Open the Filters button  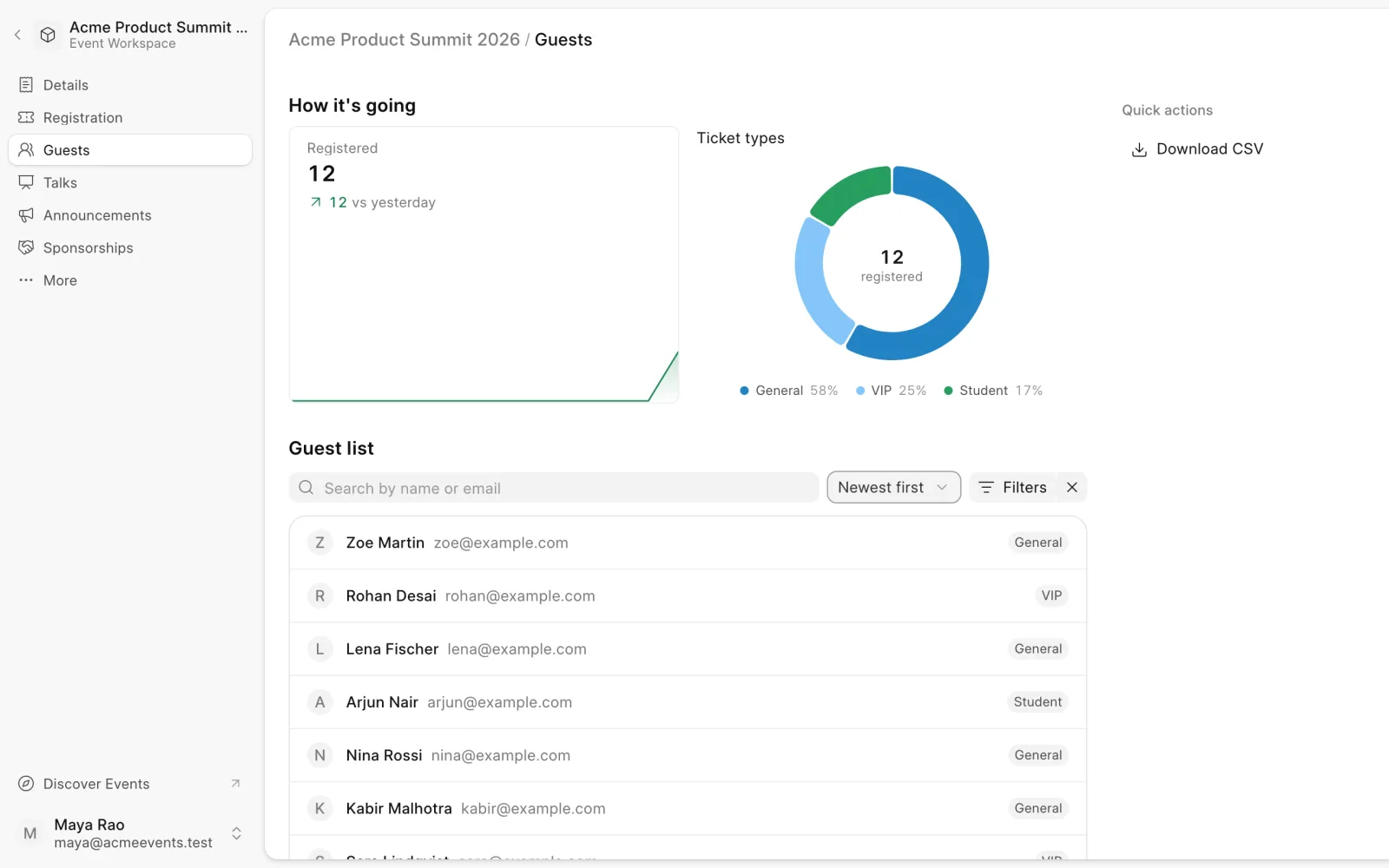pos(1013,488)
